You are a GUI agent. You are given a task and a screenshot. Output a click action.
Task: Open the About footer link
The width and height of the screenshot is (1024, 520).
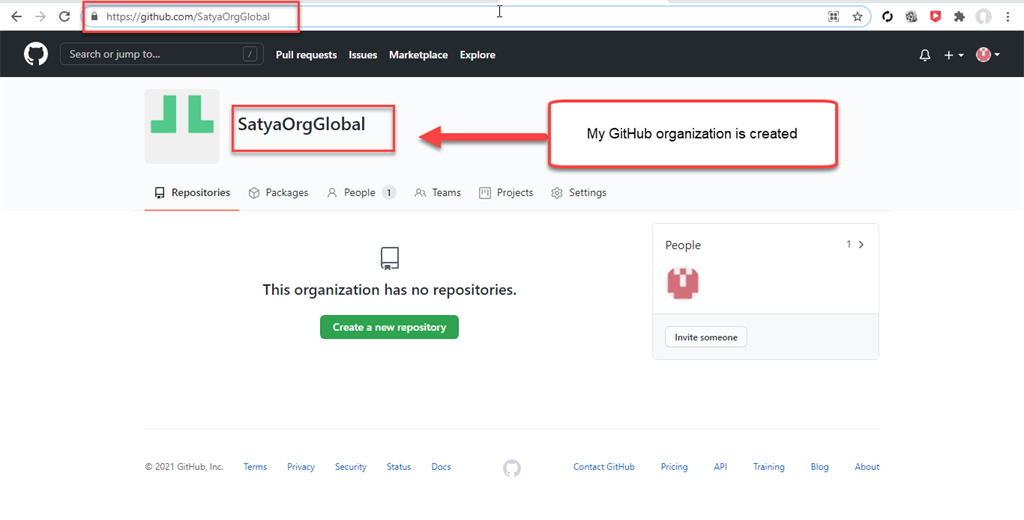tap(867, 466)
